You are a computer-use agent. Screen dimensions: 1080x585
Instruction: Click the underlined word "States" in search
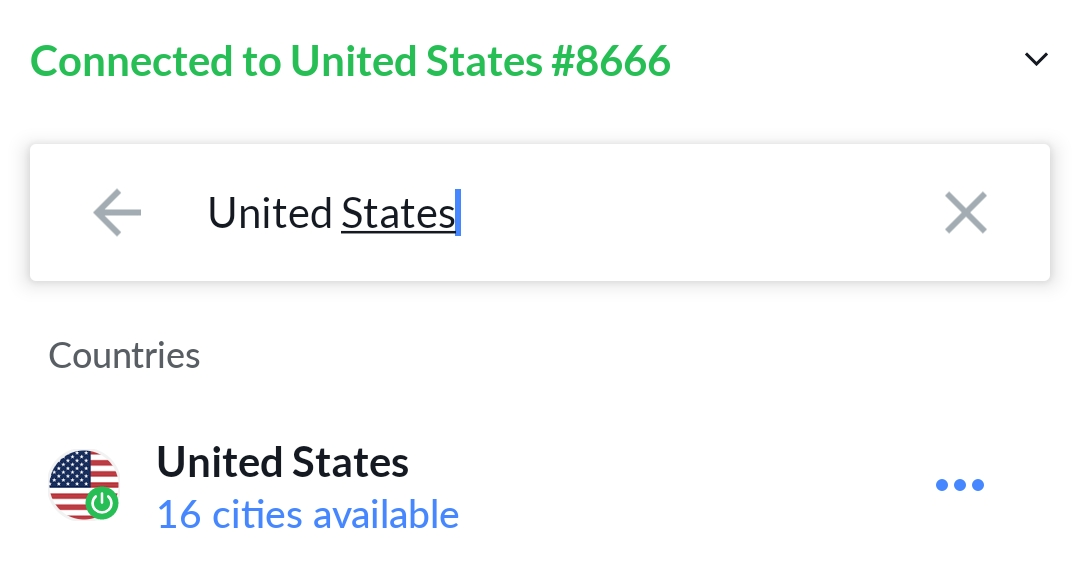point(397,213)
